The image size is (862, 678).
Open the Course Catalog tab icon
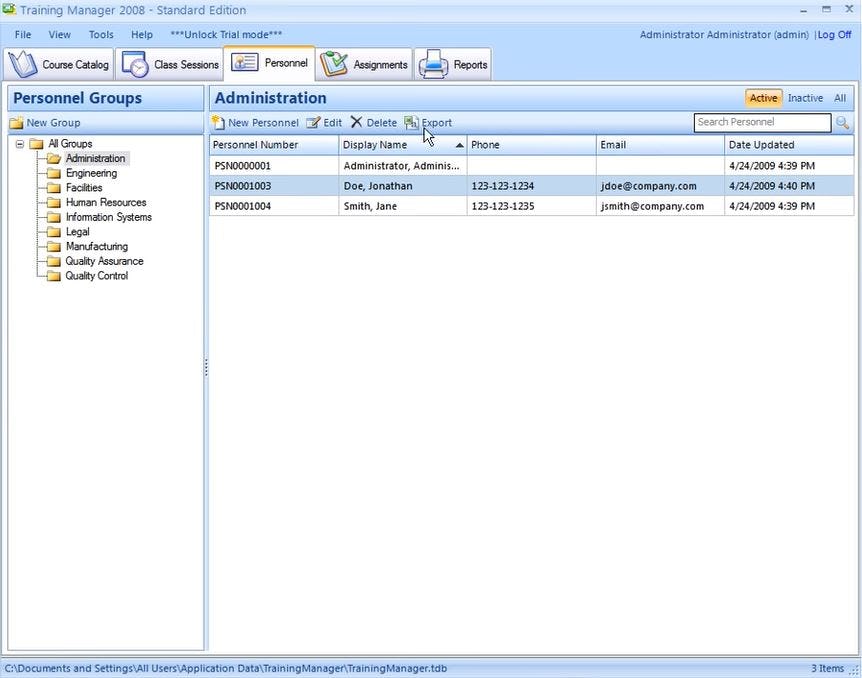[22, 63]
